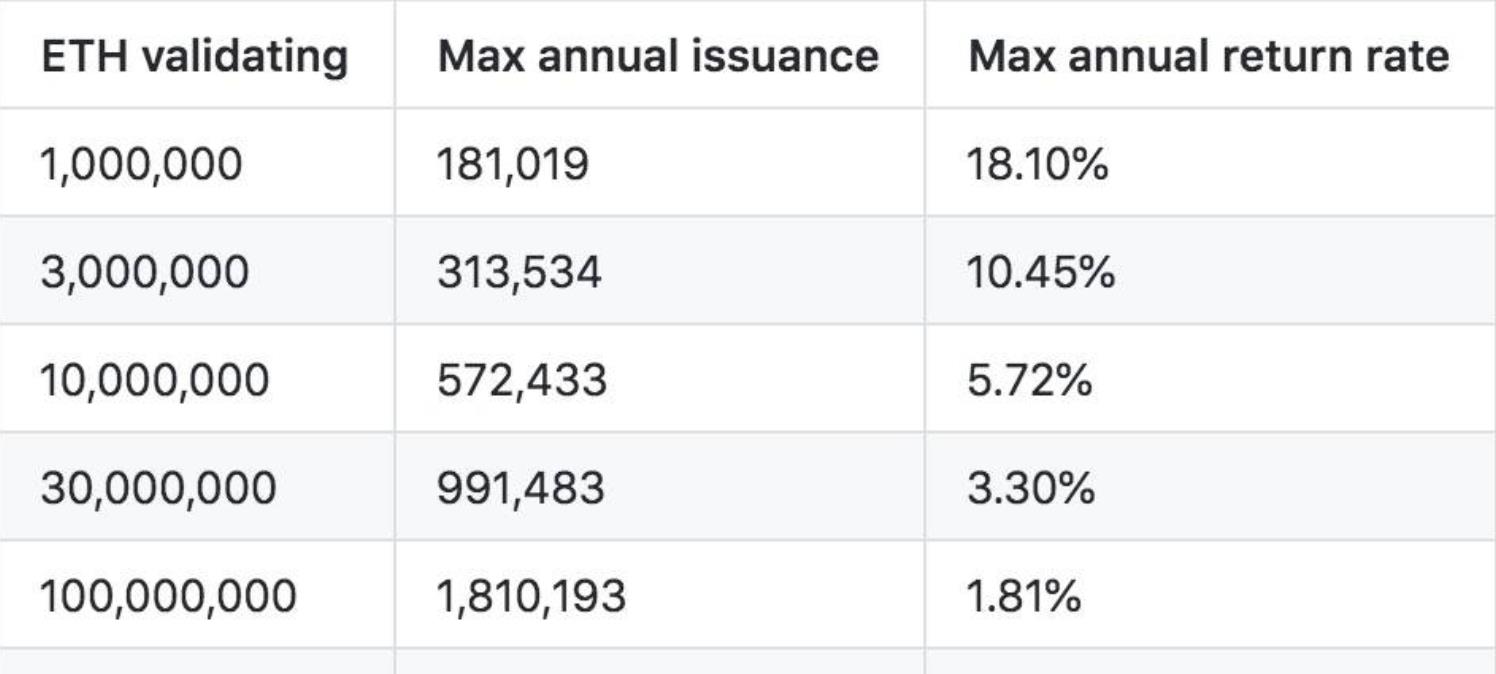This screenshot has width=1496, height=674.
Task: Select the 10,000,000 ETH validating cell
Action: [x=155, y=381]
